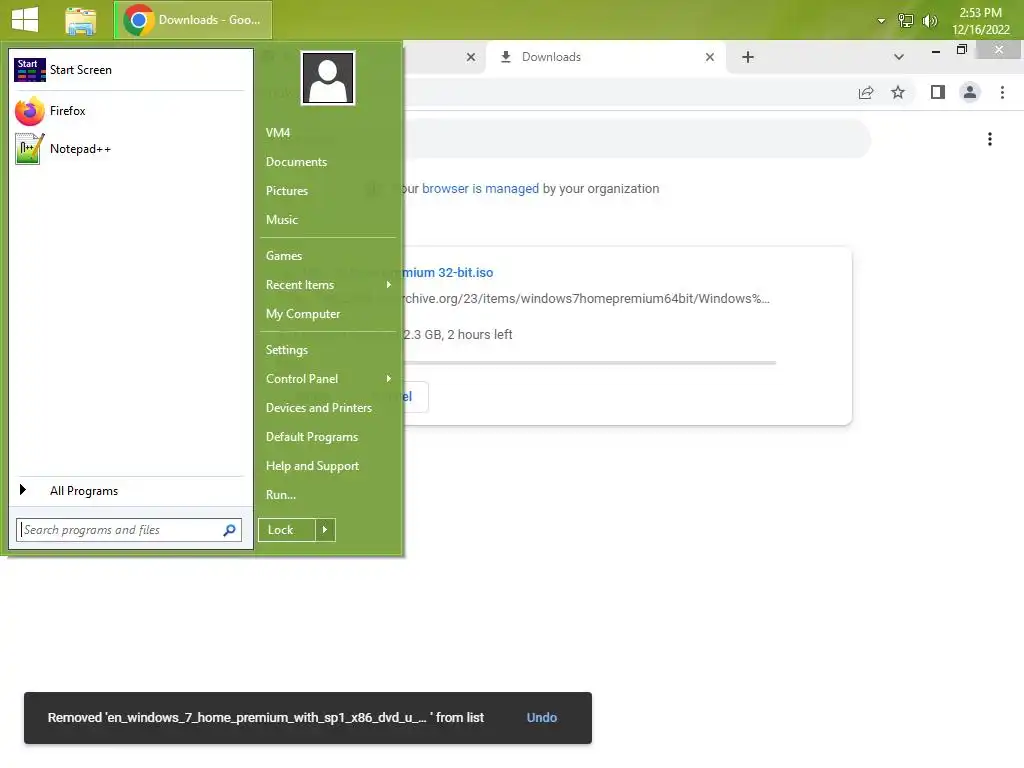Open the Chrome three-dot menu

pos(1002,93)
